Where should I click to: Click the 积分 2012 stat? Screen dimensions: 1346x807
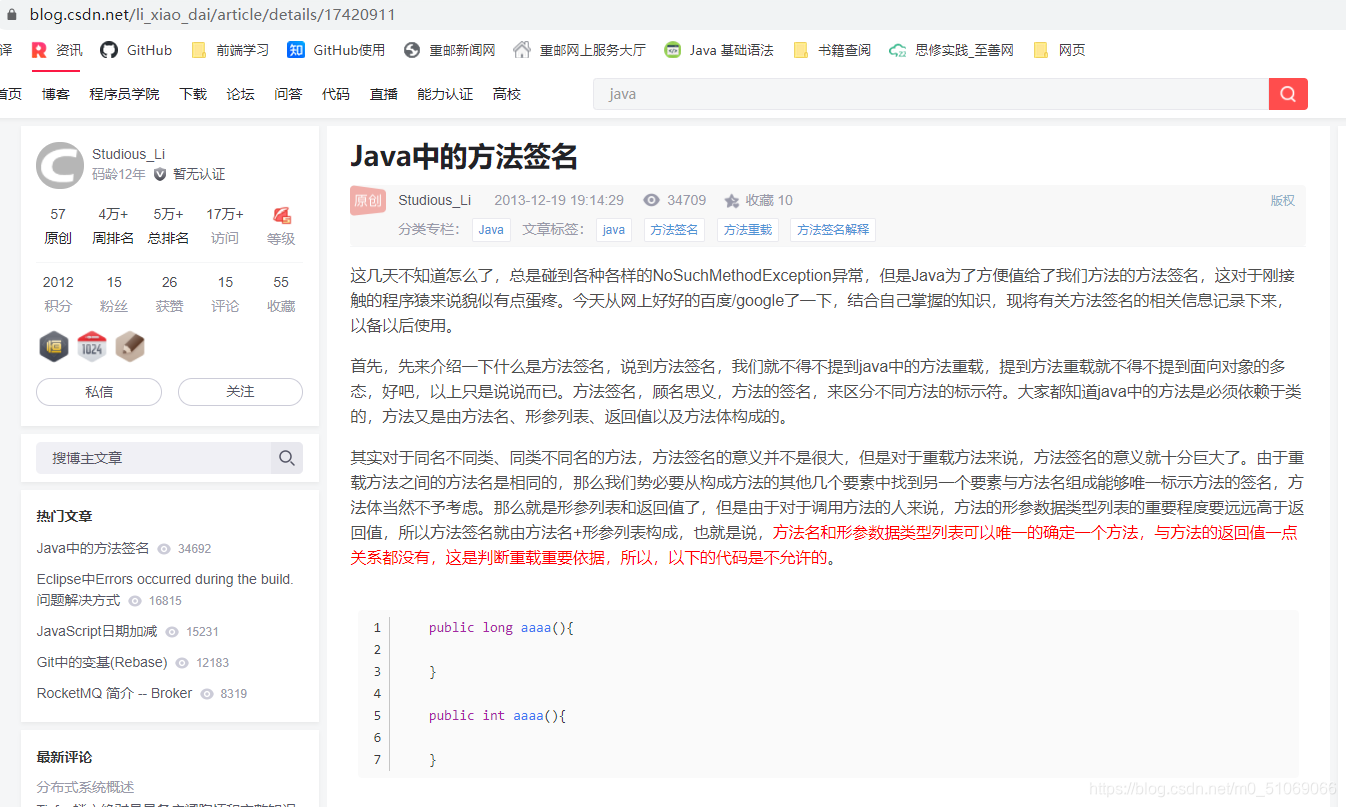58,294
